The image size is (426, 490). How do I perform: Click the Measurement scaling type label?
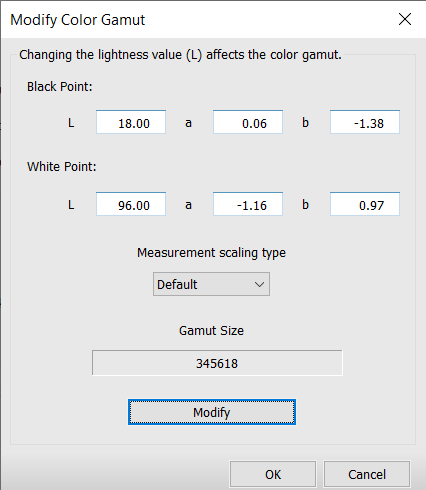click(x=211, y=253)
